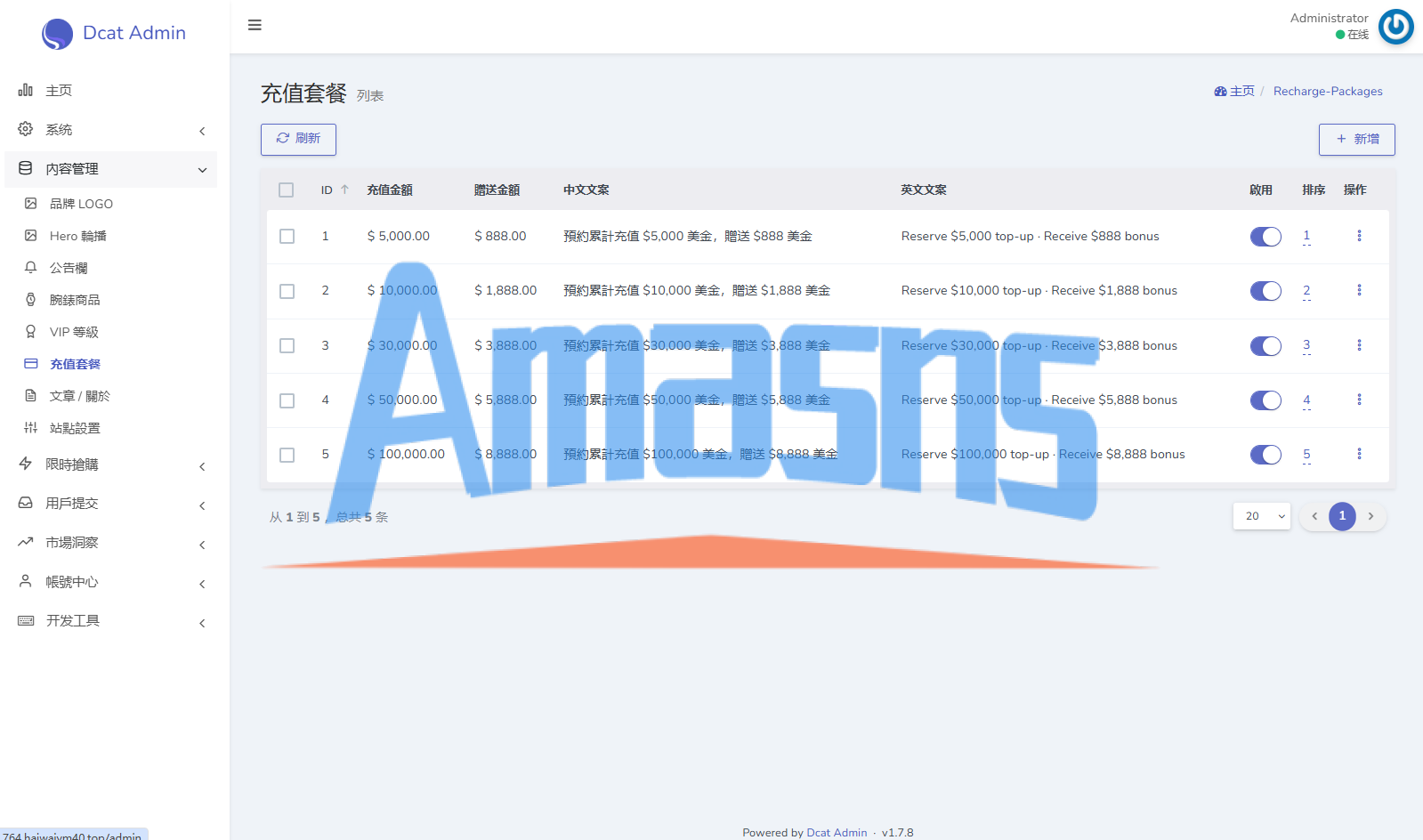Screen dimensions: 1423x840
Task: Disable the $50,000 package toggle
Action: tap(1265, 400)
